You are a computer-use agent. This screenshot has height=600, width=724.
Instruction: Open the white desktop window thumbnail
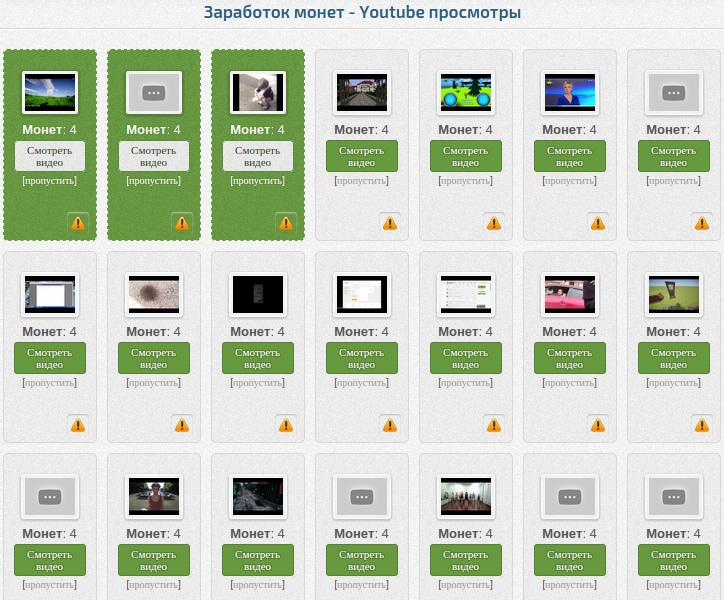50,294
